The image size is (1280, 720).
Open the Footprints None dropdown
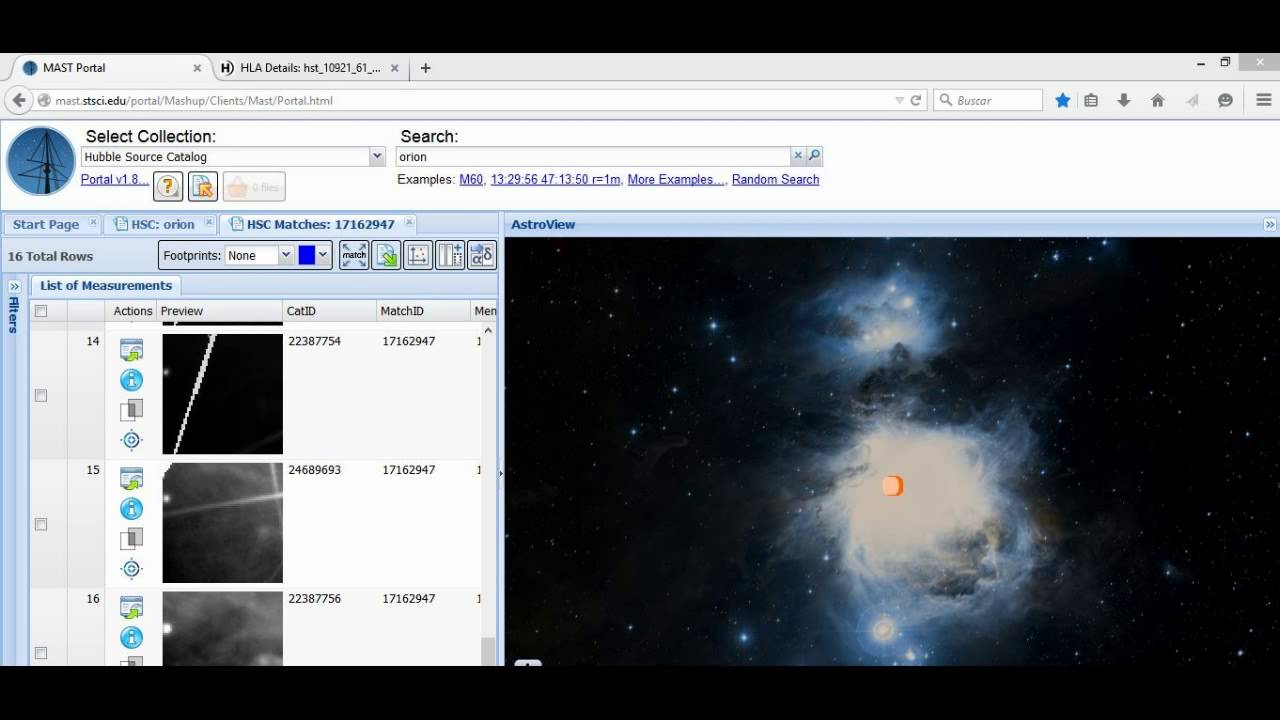(285, 255)
